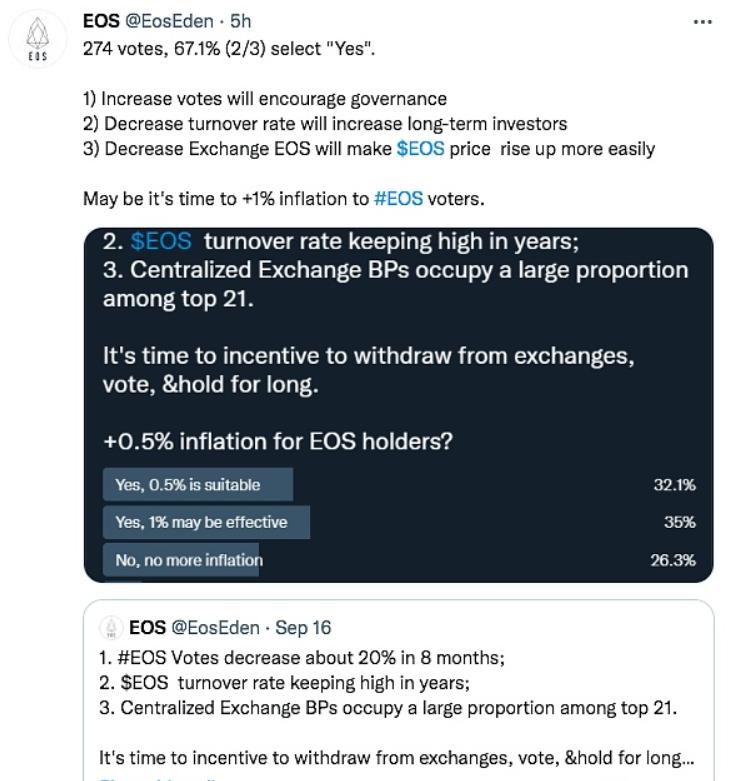Click the small avatar in quoted tweet

[112, 628]
